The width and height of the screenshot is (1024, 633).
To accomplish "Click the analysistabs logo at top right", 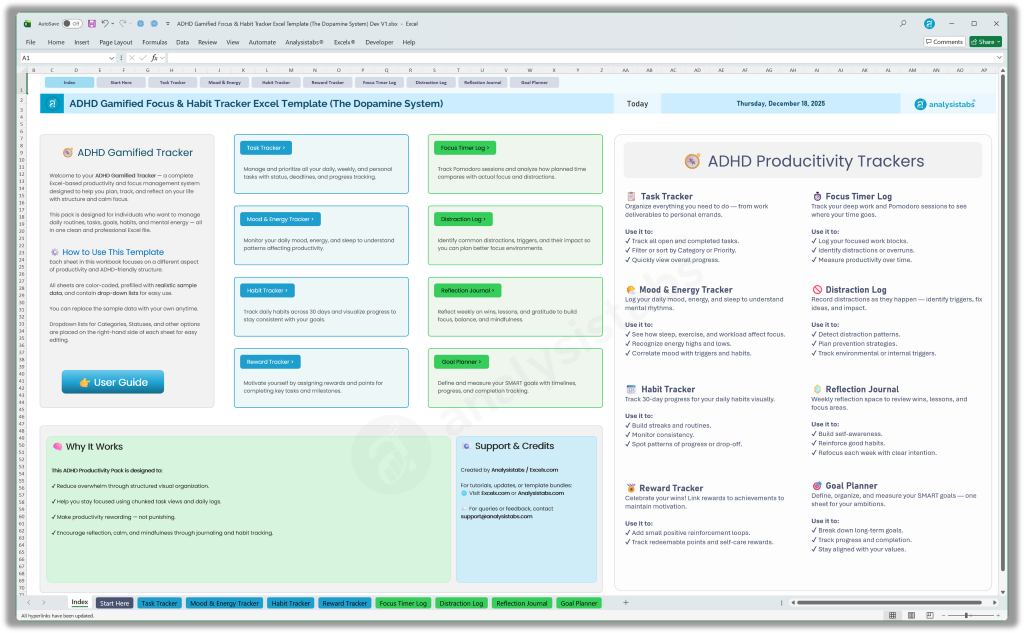I will coord(944,103).
